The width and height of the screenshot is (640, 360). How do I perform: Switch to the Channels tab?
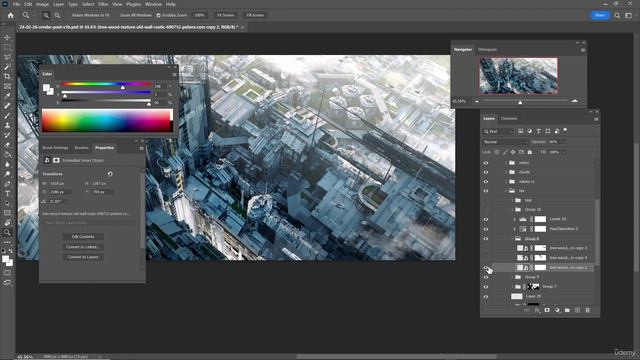(509, 119)
